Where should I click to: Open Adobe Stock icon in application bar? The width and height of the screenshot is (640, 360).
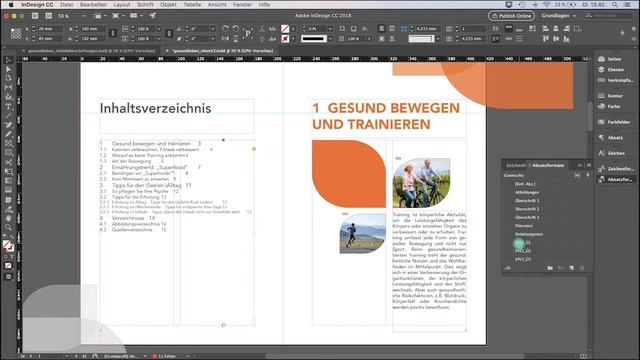click(49, 16)
